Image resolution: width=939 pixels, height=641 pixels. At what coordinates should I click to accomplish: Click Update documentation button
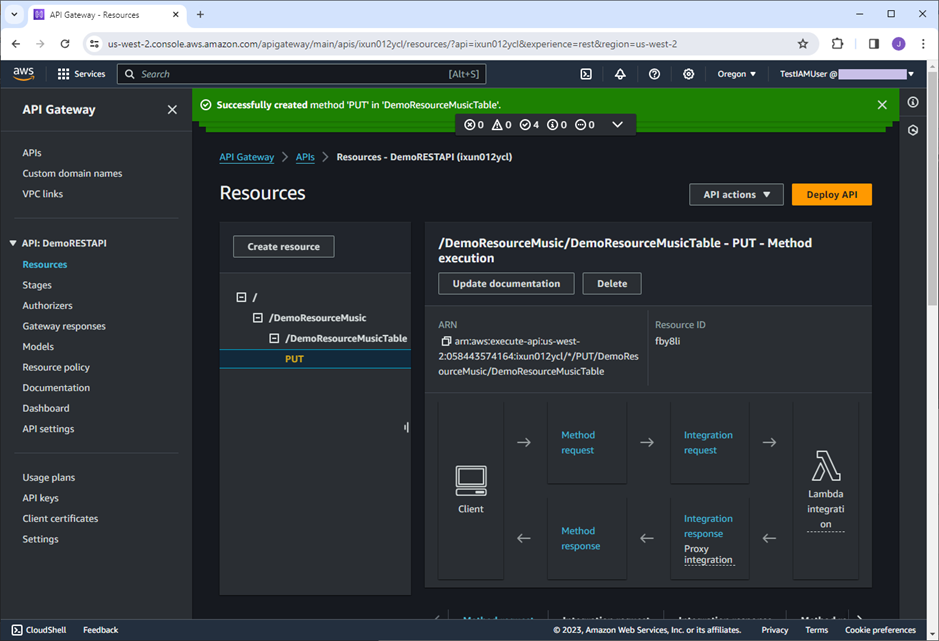506,284
